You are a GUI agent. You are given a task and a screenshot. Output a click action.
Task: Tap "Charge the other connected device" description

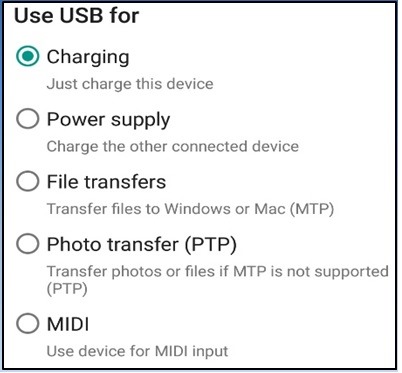coord(173,147)
